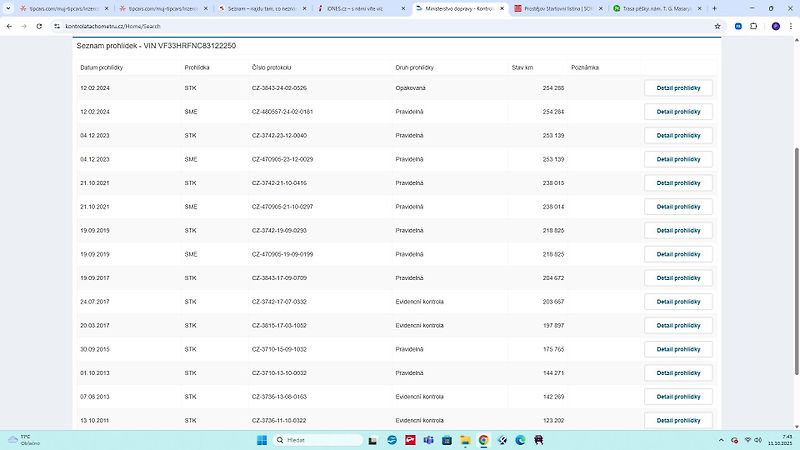Open Microsoft Store taskbar icon
800x450 pixels.
click(447, 440)
